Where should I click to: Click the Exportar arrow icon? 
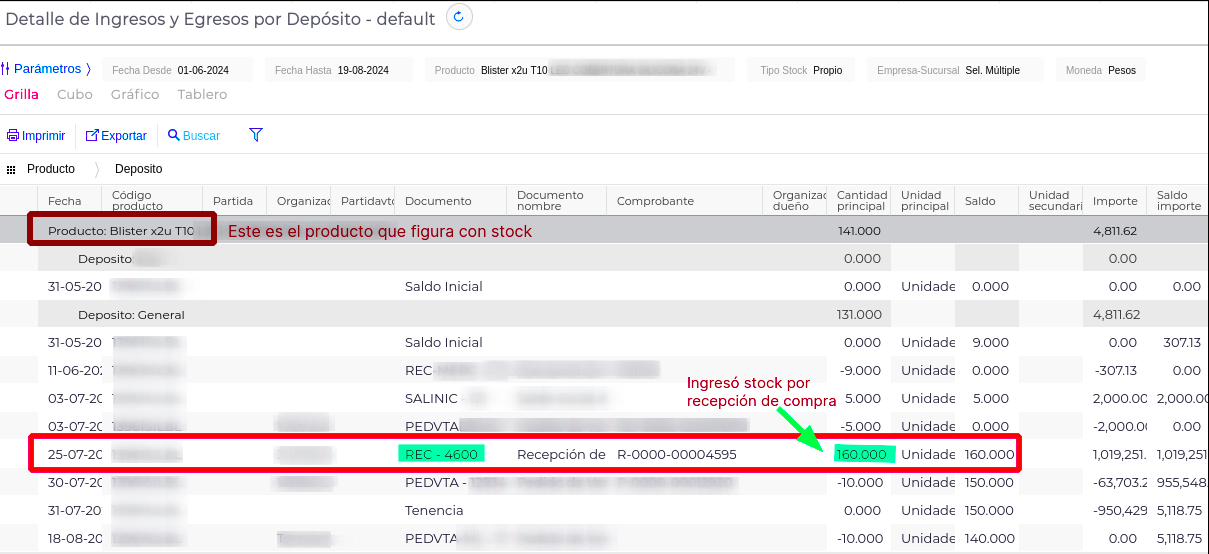92,136
